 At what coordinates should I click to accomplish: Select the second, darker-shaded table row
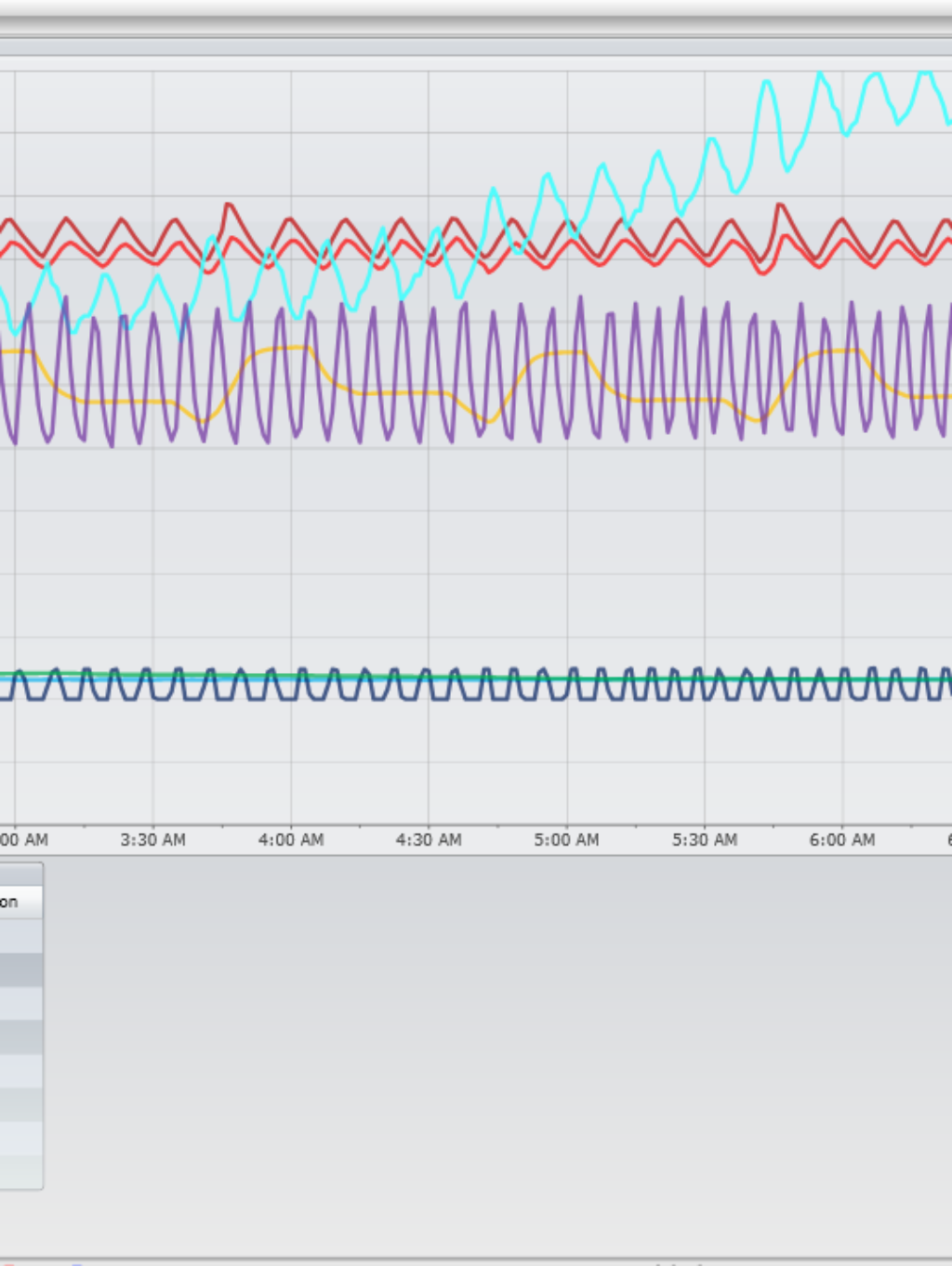20,969
